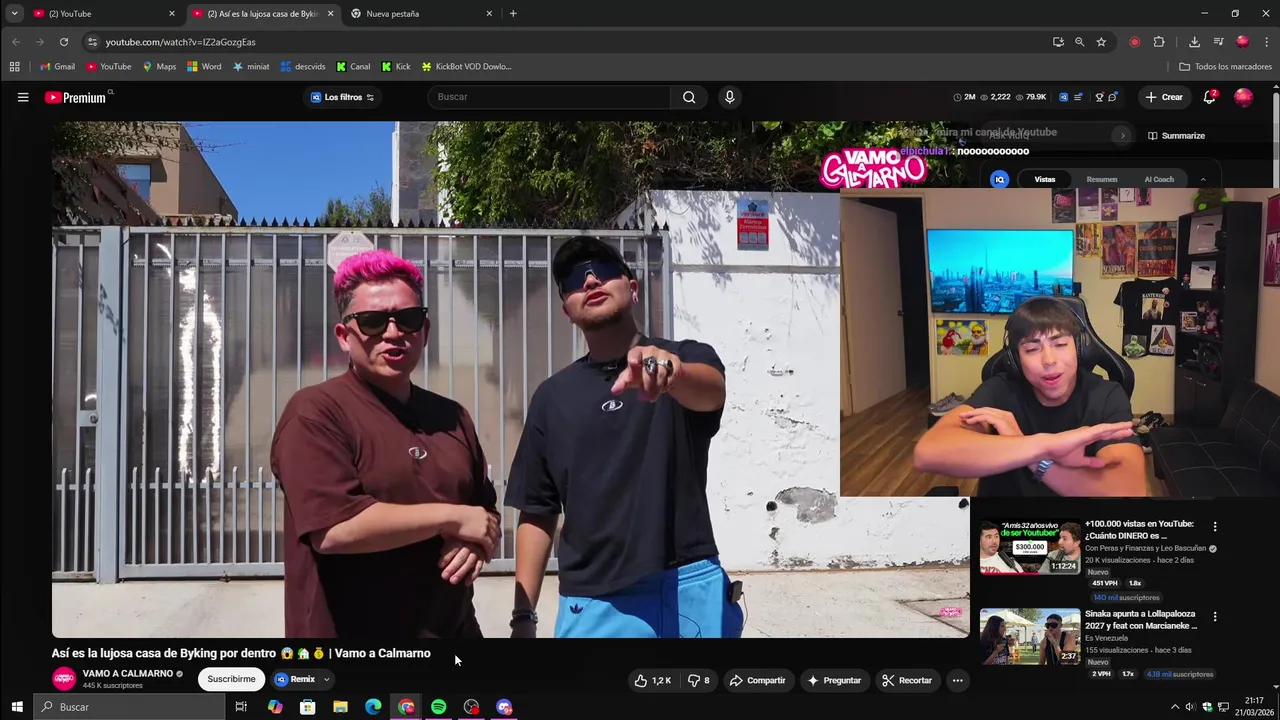Screen dimensions: 1280x720
Task: Expand the Remix button dropdown arrow
Action: pyautogui.click(x=326, y=680)
